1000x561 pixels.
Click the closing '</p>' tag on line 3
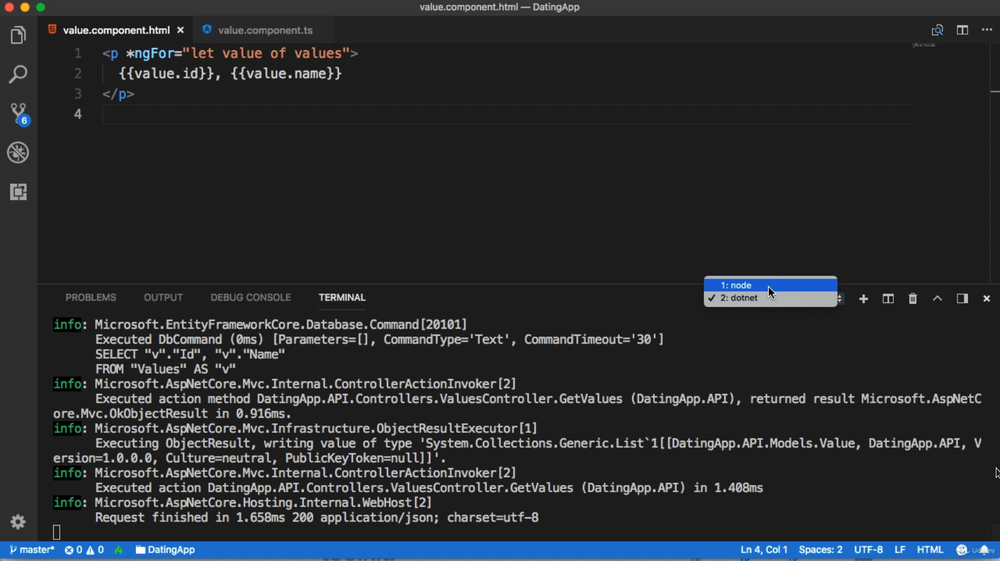pyautogui.click(x=118, y=94)
